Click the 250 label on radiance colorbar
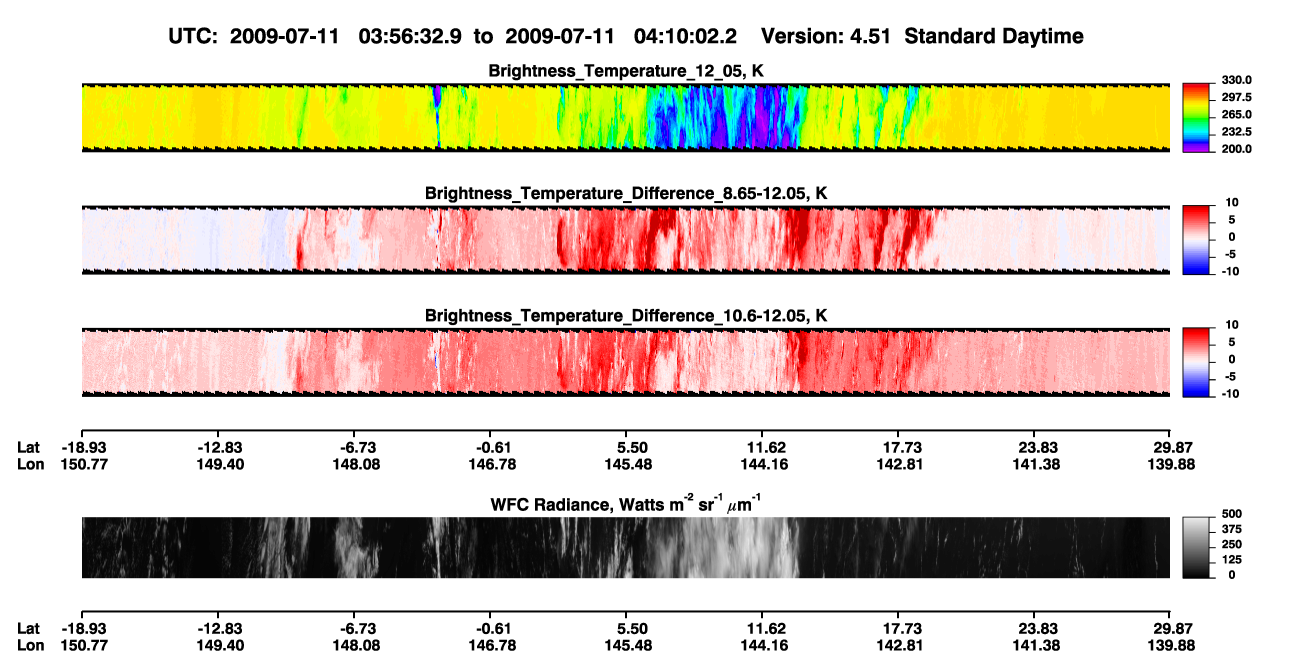Screen dimensions: 1300x667 pyautogui.click(x=1234, y=544)
